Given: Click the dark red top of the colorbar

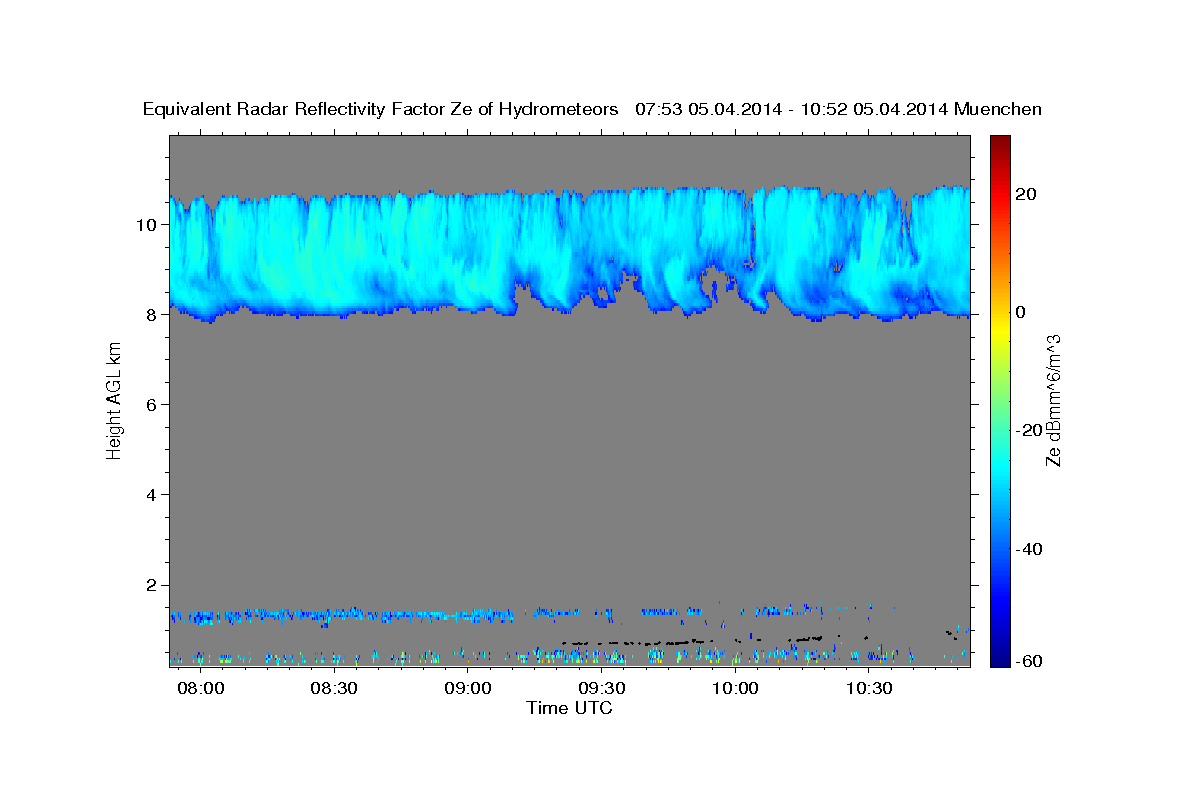Looking at the screenshot, I should (998, 143).
